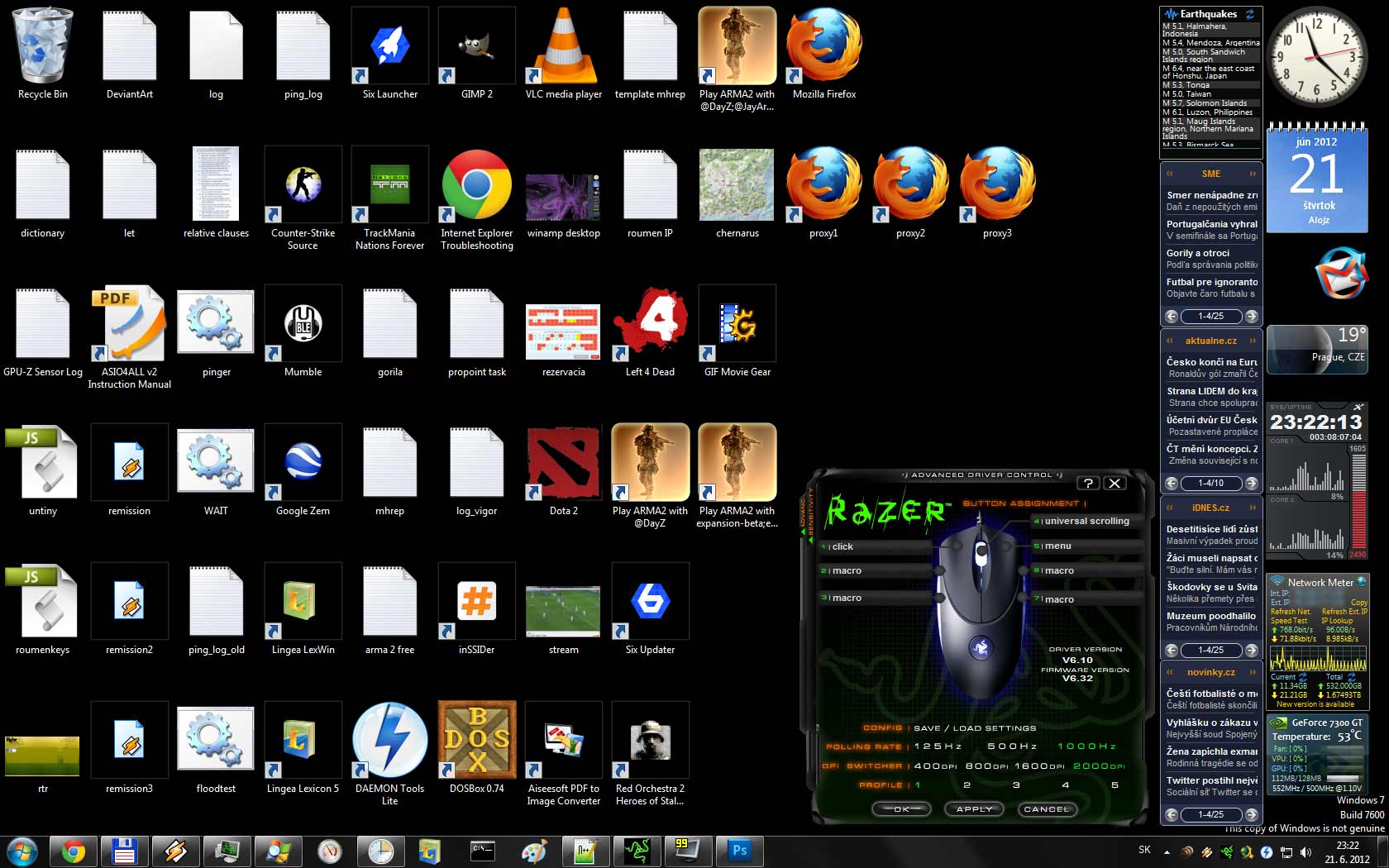Screen dimensions: 1389x868
Task: Set DPI switcher to 800DPI
Action: point(987,765)
